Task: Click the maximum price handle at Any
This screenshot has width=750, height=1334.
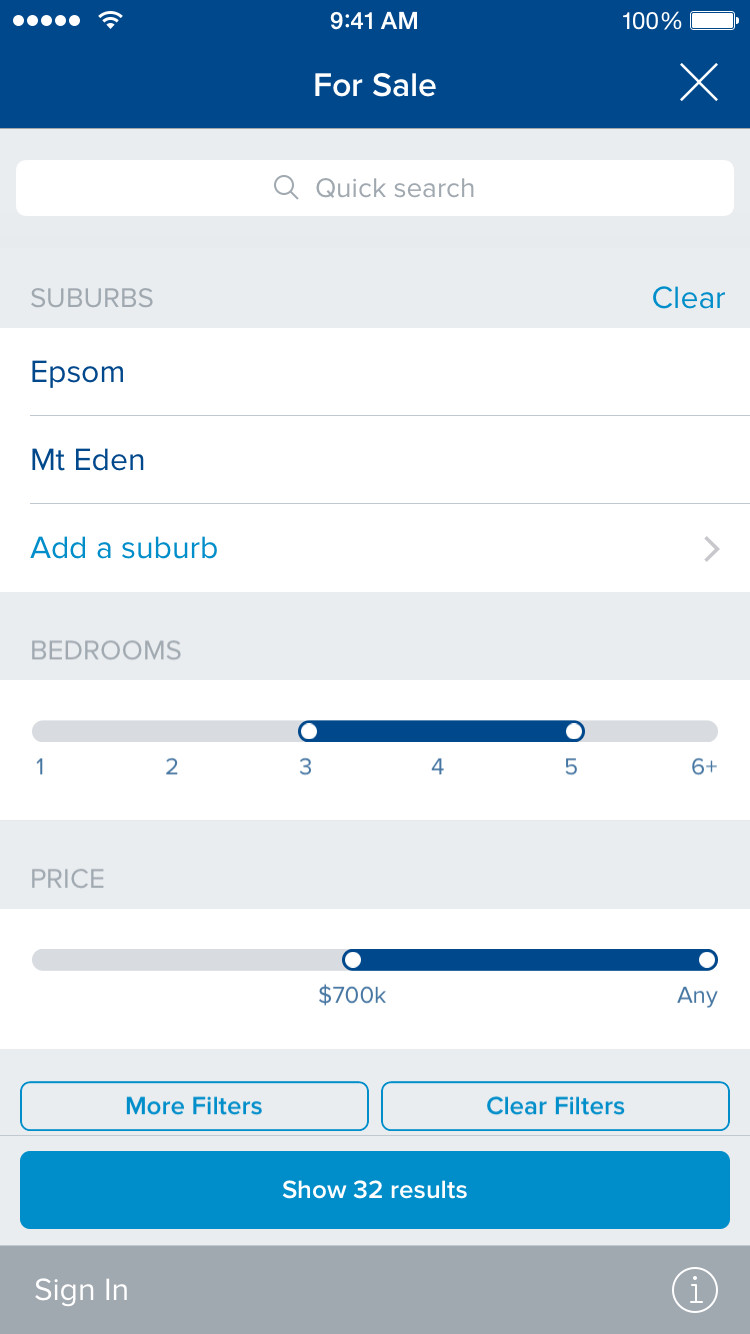Action: (707, 960)
